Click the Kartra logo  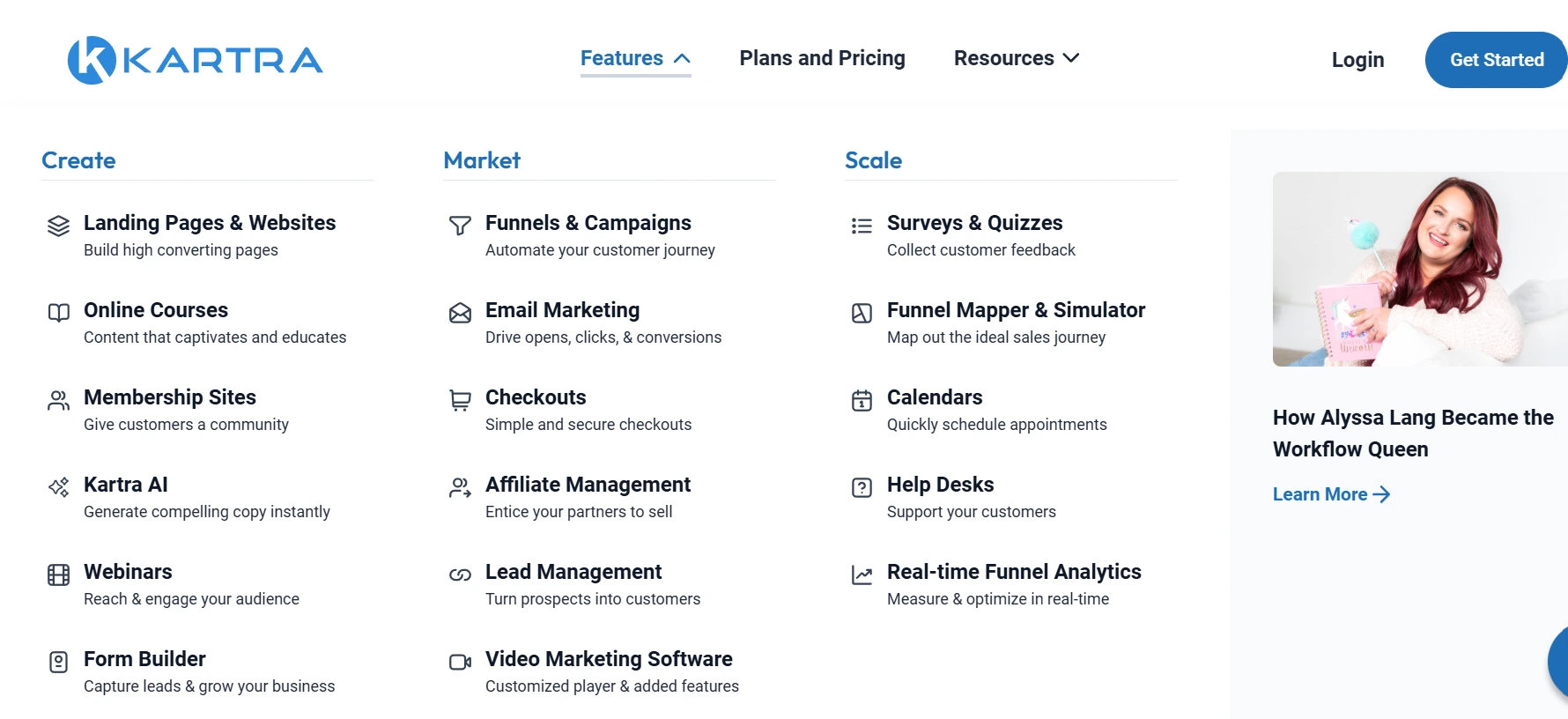point(196,60)
